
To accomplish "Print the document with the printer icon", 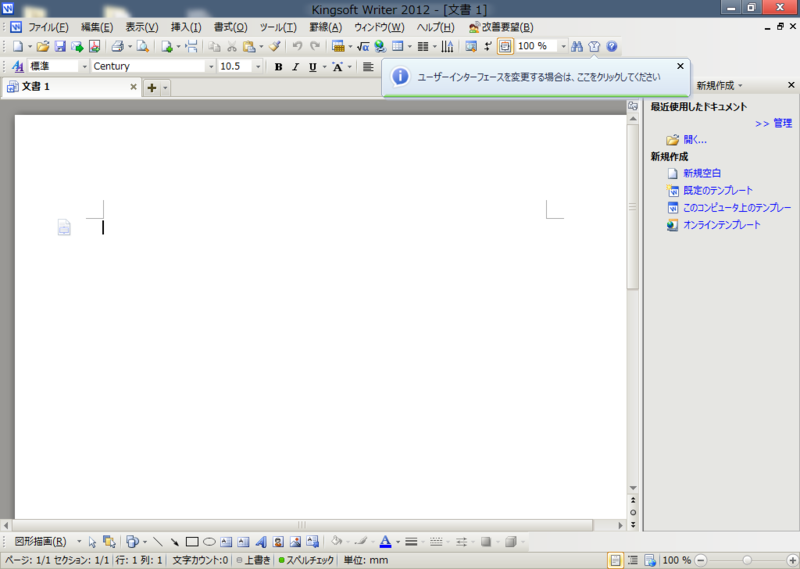I will (118, 46).
